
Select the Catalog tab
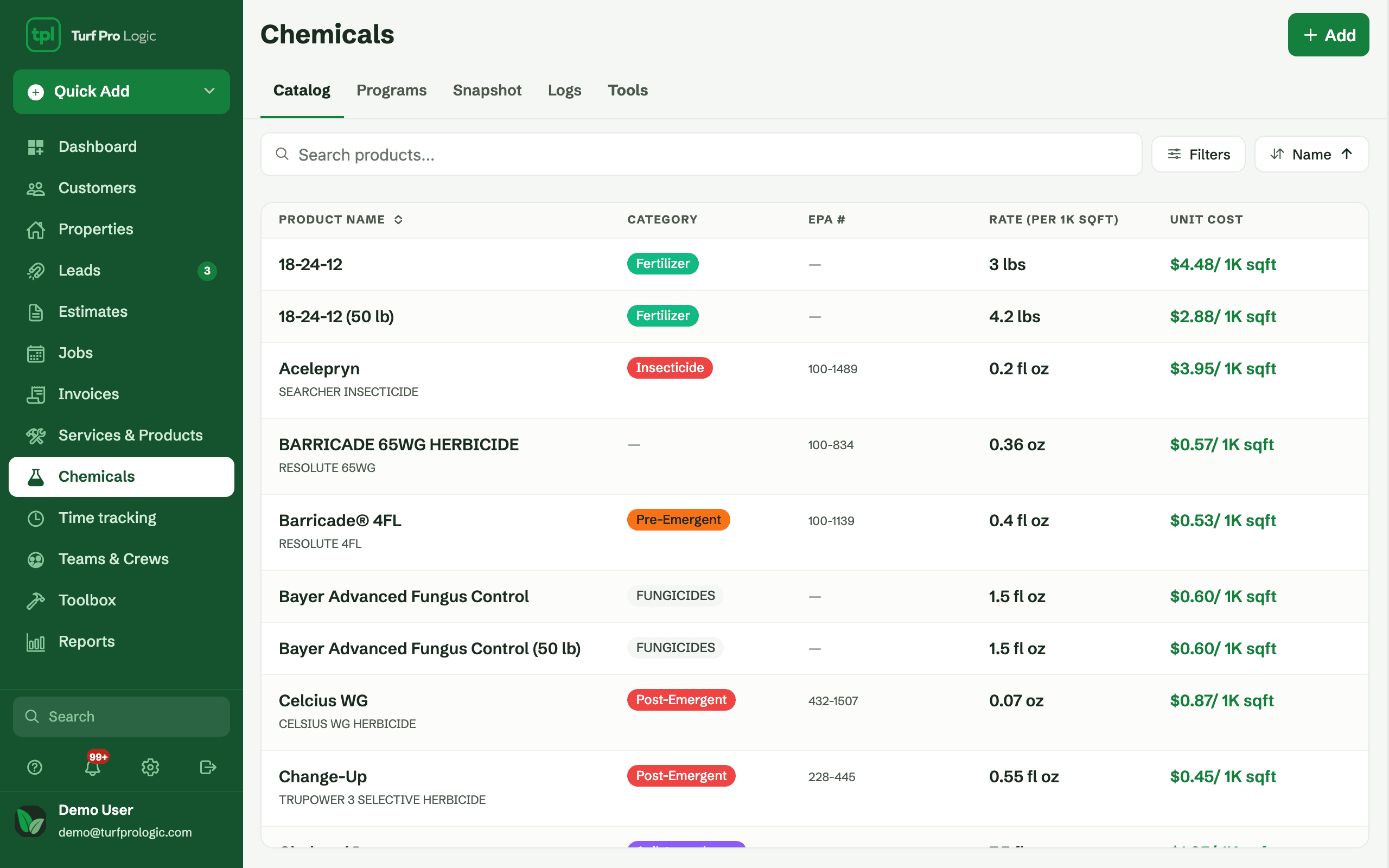(x=302, y=90)
